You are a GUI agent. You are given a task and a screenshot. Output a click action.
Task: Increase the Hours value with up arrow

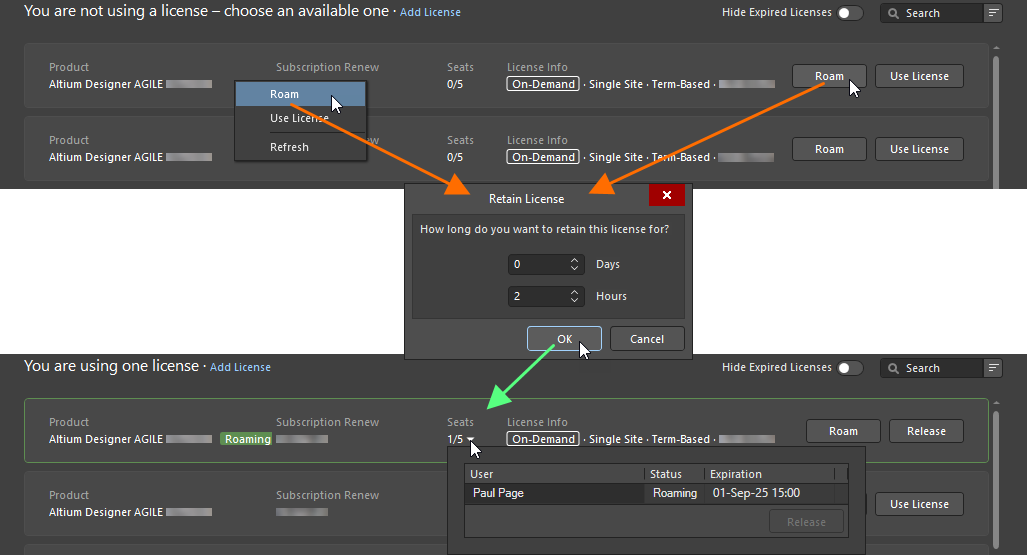[x=574, y=292]
